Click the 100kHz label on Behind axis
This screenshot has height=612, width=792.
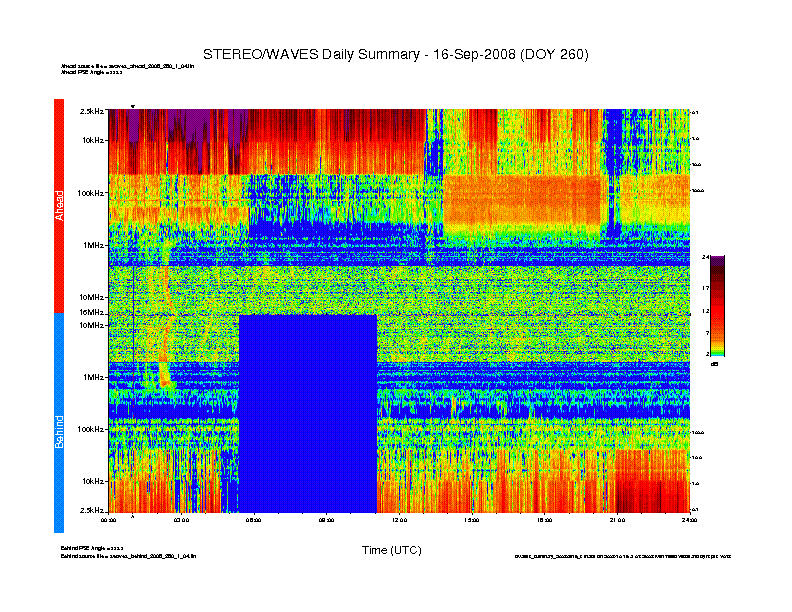pos(91,429)
